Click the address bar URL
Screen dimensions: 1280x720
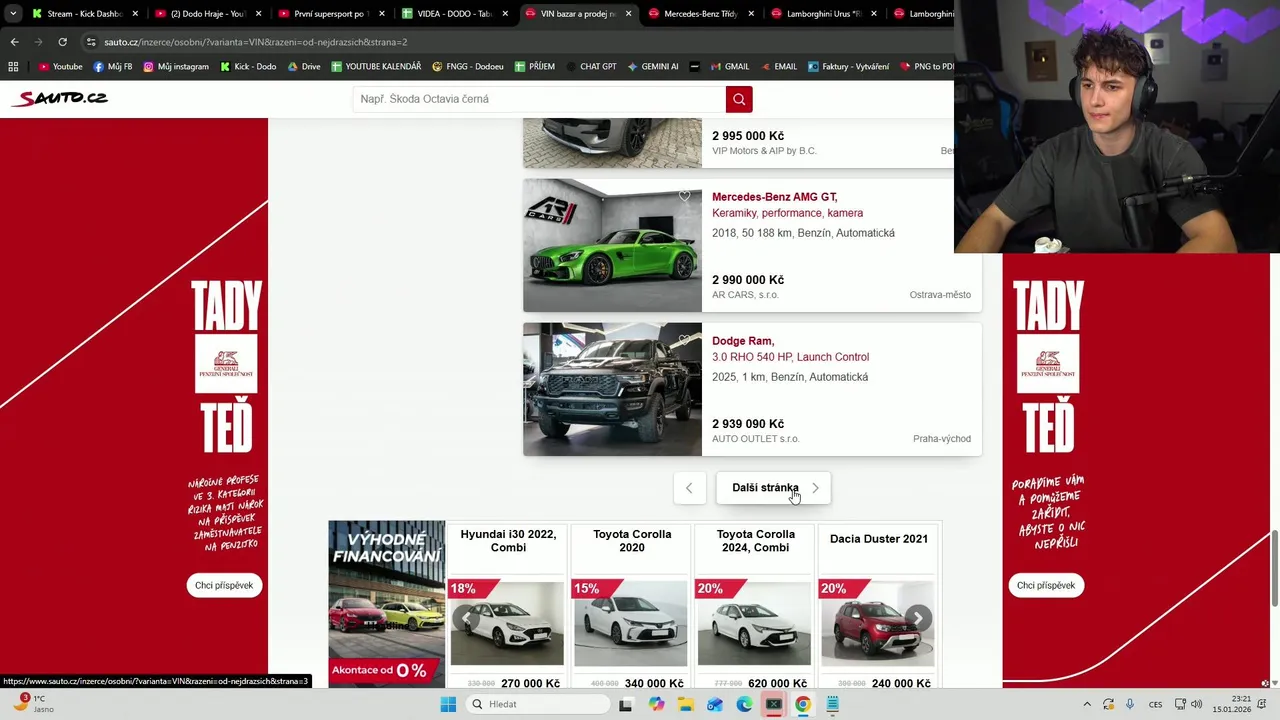tap(255, 42)
